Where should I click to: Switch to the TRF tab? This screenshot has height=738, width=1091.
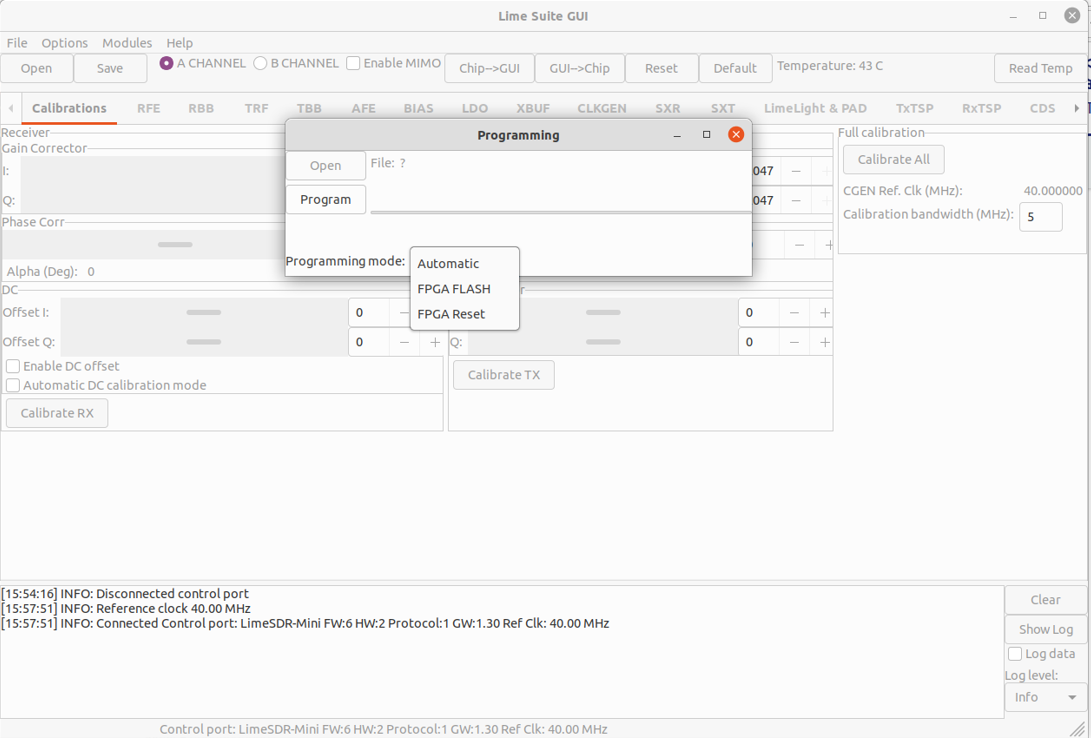click(256, 109)
